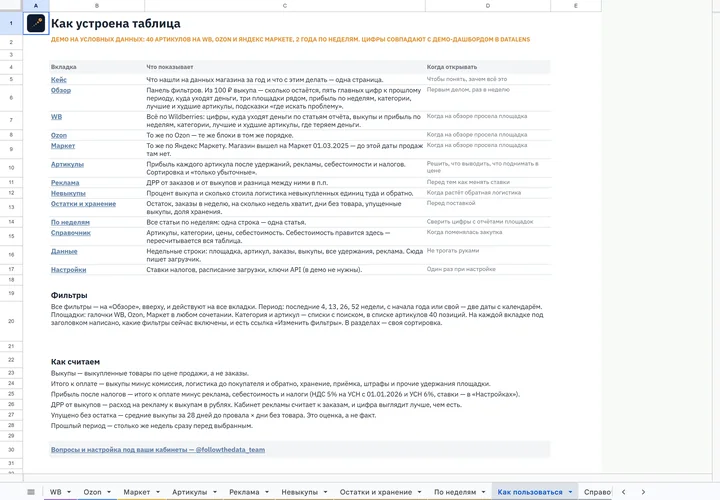Select row 20 header
This screenshot has width=720, height=500.
point(11,321)
